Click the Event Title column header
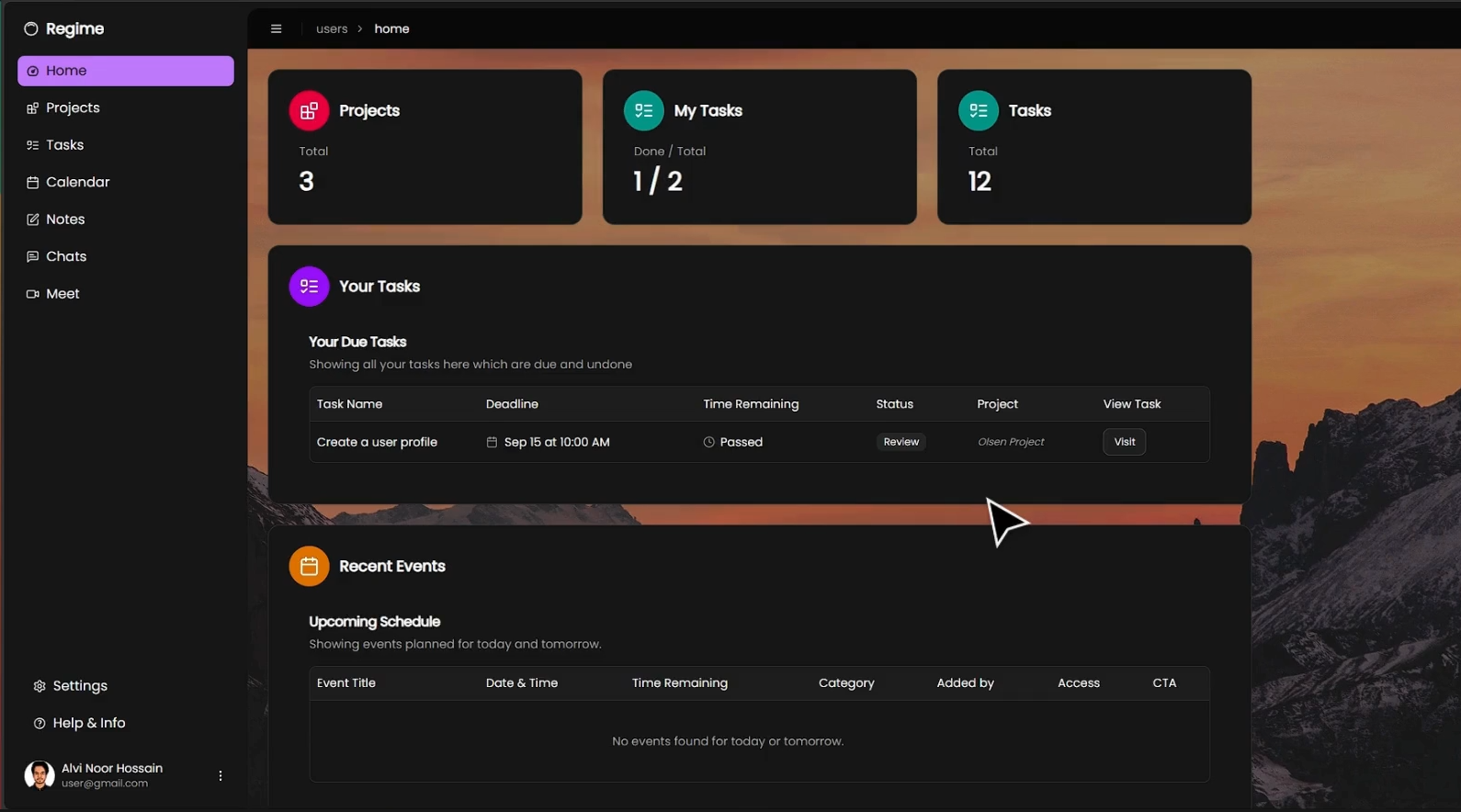 point(346,683)
